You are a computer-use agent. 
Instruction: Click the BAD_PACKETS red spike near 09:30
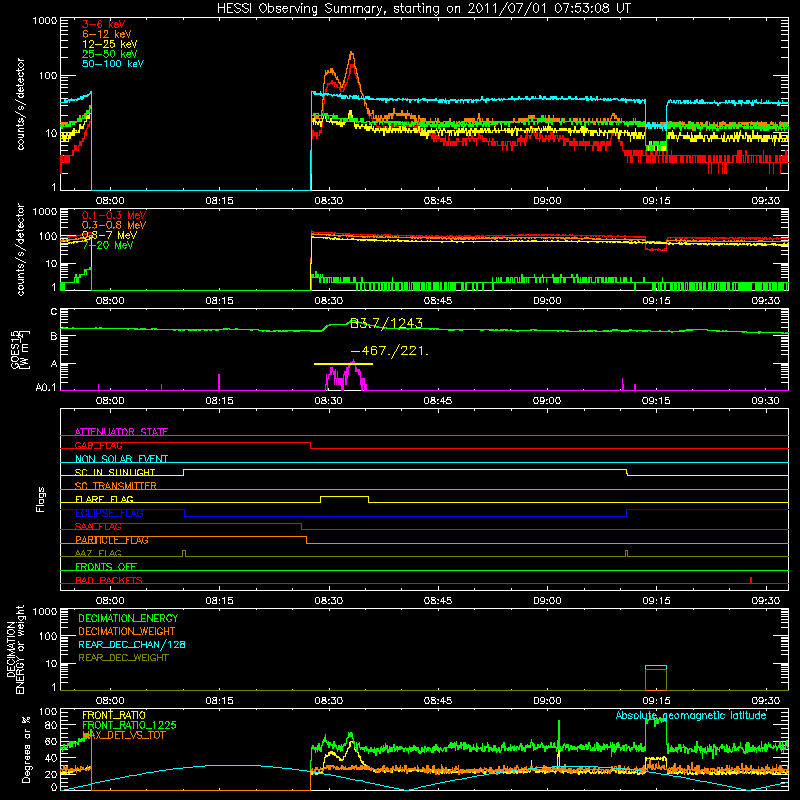tap(751, 580)
